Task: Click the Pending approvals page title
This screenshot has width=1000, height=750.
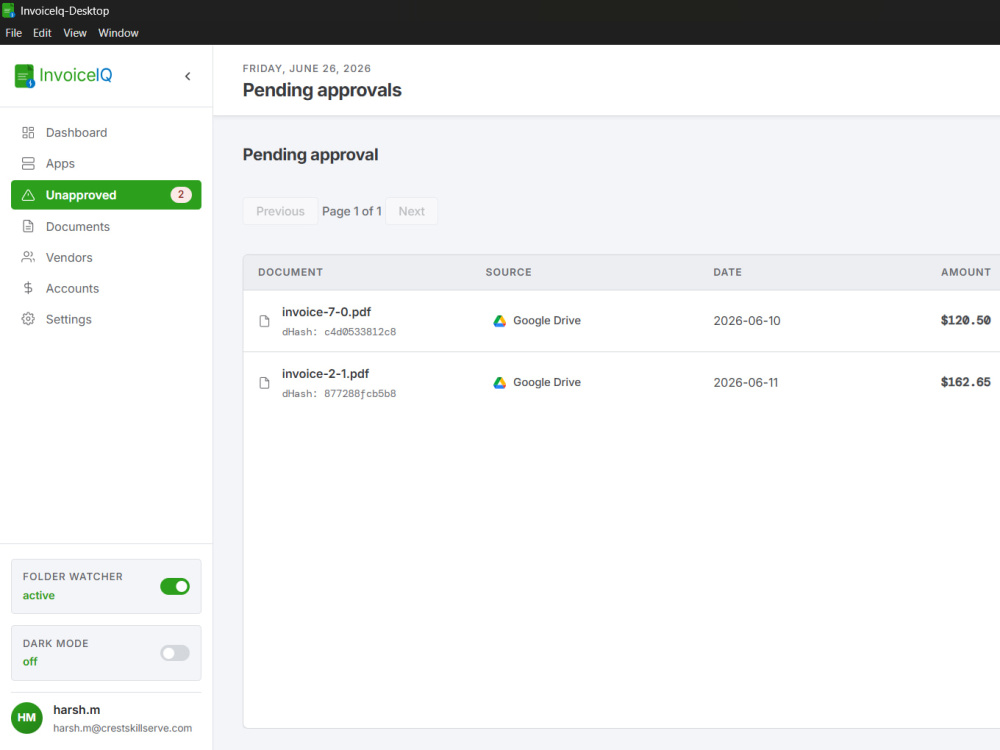Action: pyautogui.click(x=322, y=90)
